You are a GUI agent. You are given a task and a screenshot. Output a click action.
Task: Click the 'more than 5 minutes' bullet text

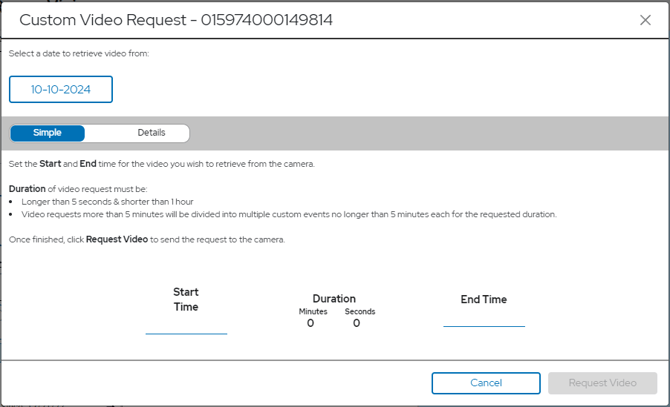(x=288, y=214)
